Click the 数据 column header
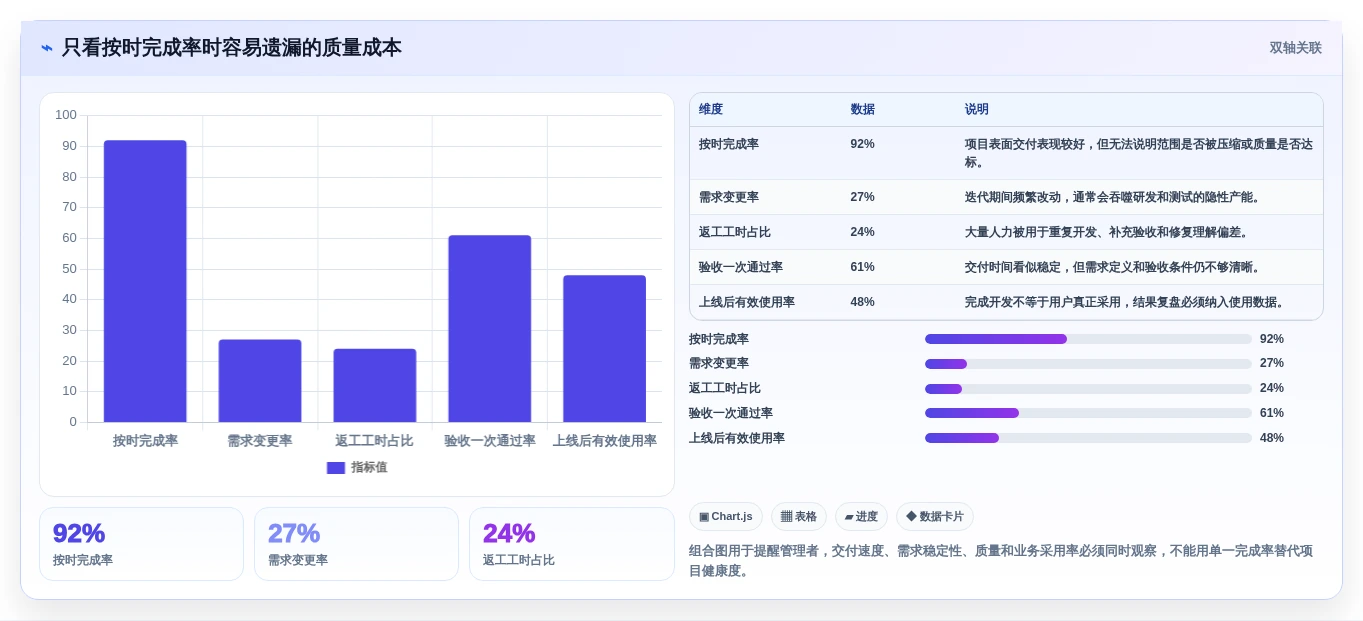The height and width of the screenshot is (621, 1363). click(x=862, y=109)
